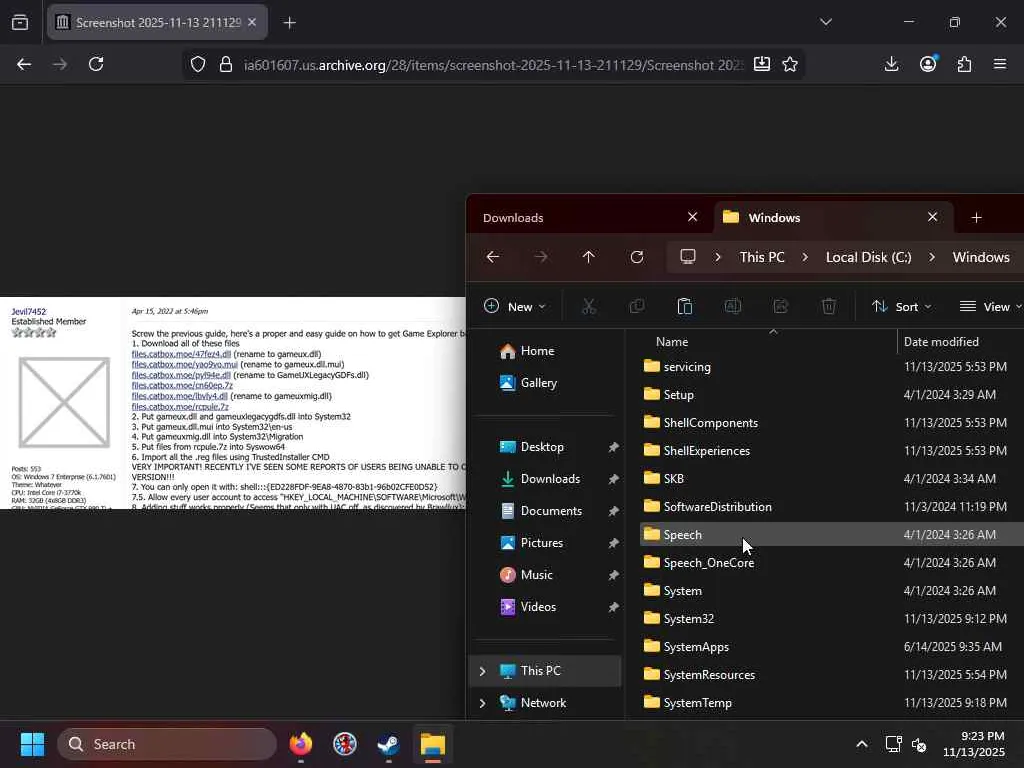Go back in File Explorer
Image resolution: width=1024 pixels, height=768 pixels.
click(493, 257)
